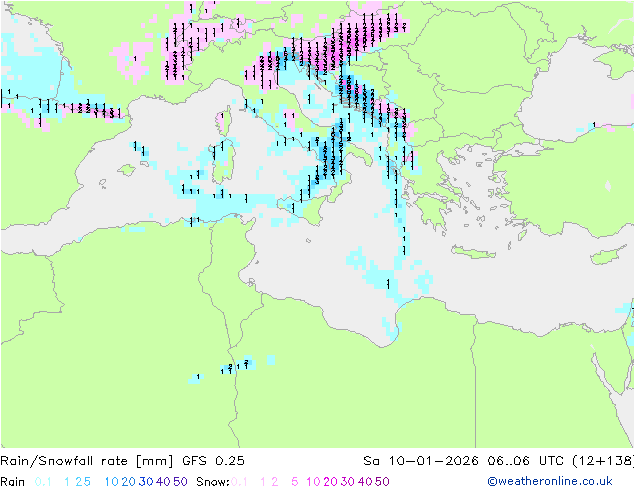
Task: Pick the Snow legend 20 value
Action: coord(330,482)
